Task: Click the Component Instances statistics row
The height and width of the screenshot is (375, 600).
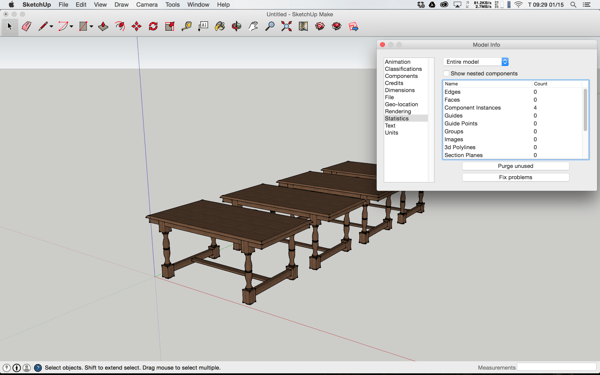Action: [x=513, y=108]
